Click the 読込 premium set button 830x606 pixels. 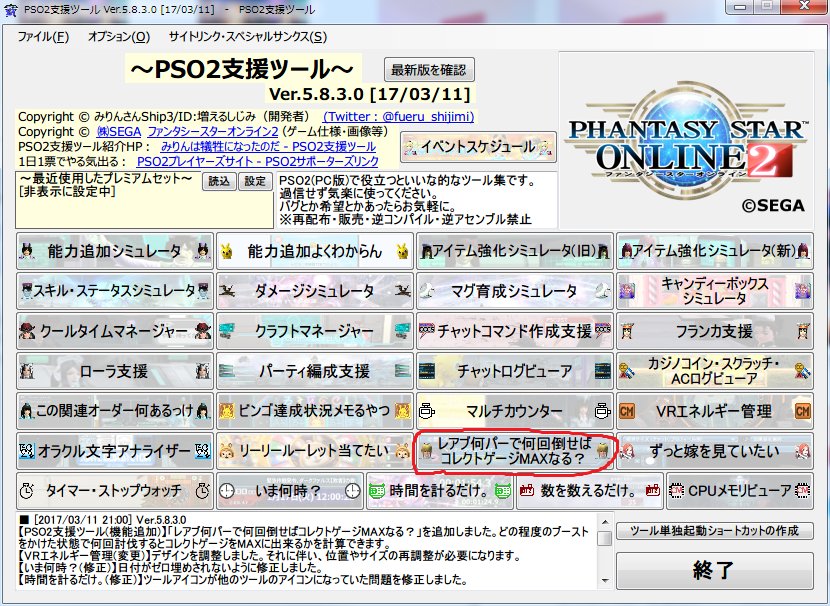219,182
